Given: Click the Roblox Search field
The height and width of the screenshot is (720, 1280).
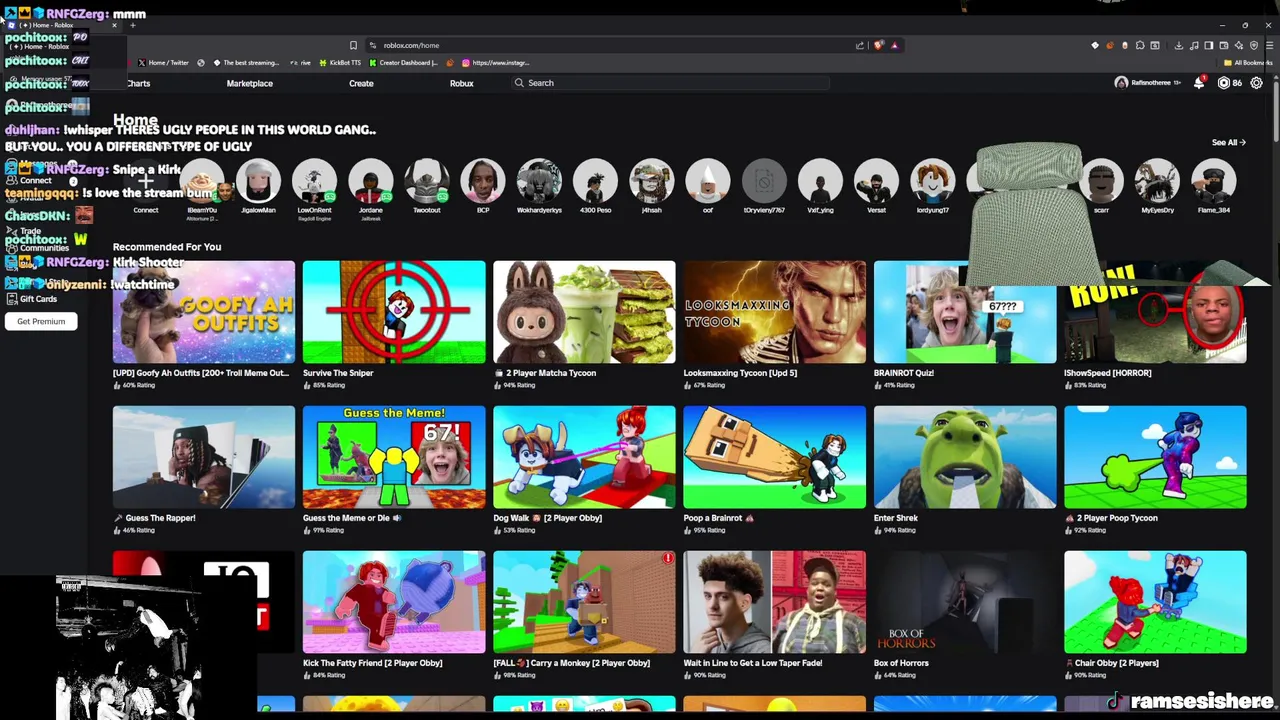Looking at the screenshot, I should pyautogui.click(x=670, y=83).
